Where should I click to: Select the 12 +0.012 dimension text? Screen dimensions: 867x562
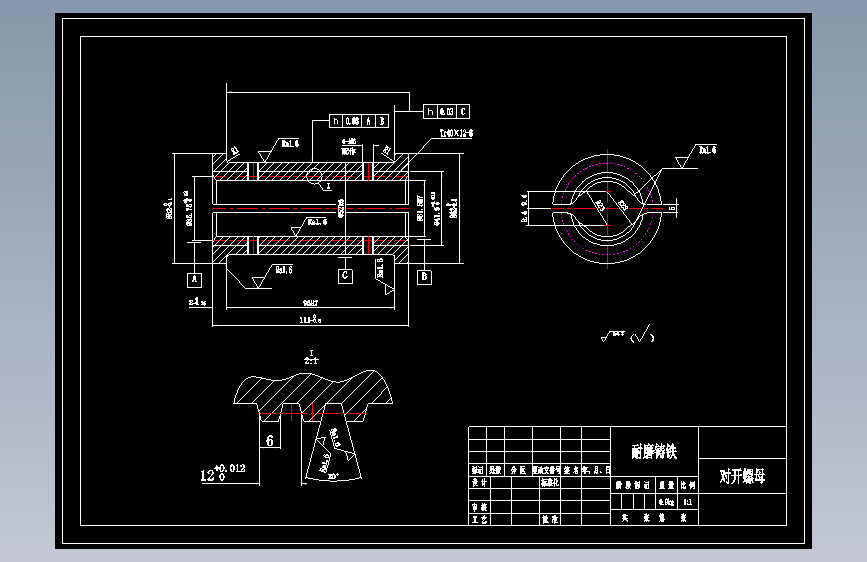click(222, 472)
